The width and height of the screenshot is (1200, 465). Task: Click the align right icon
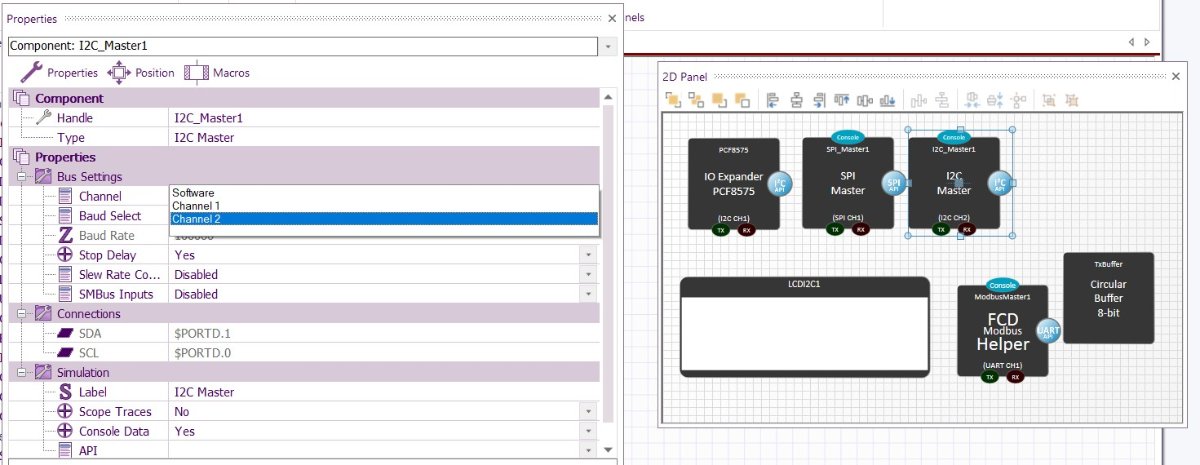(819, 100)
